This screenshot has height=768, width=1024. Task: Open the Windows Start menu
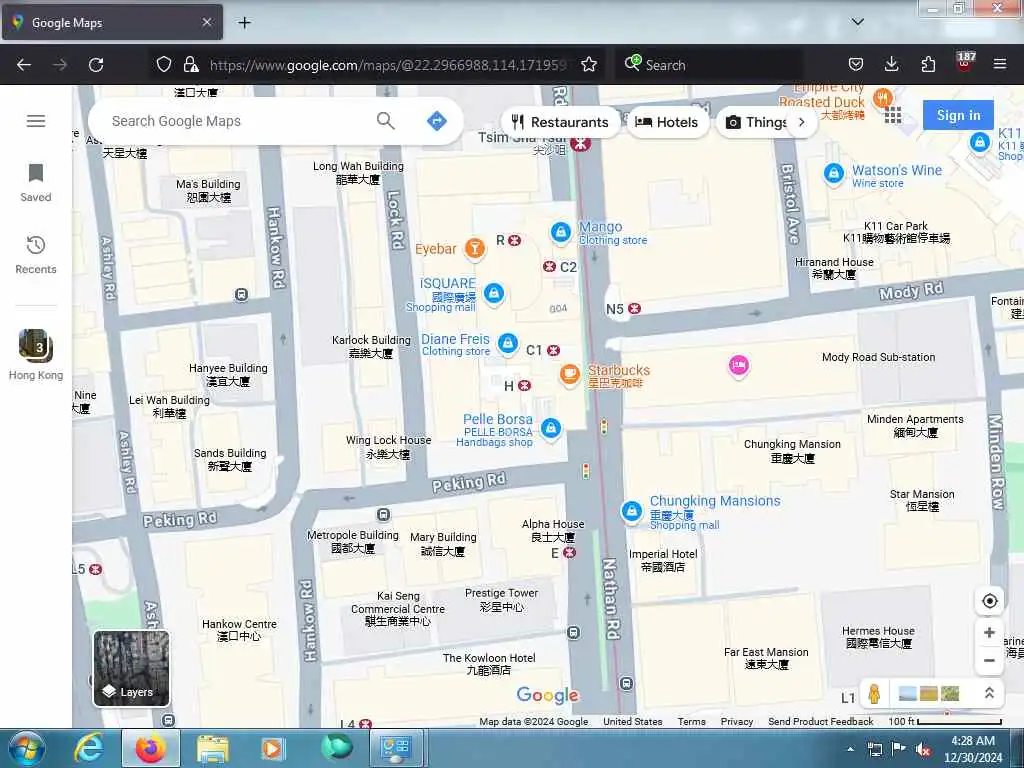point(26,748)
